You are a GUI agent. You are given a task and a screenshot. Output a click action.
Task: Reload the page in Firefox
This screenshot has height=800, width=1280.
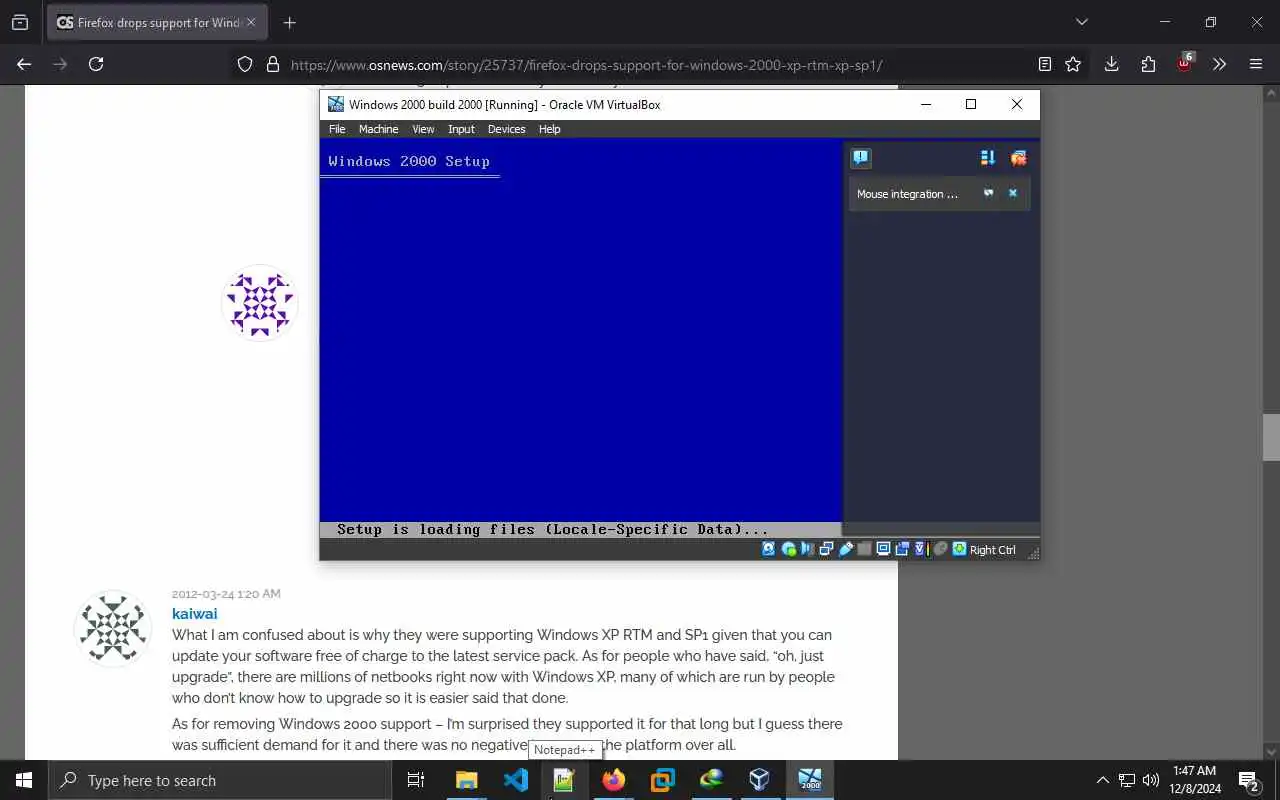[96, 64]
